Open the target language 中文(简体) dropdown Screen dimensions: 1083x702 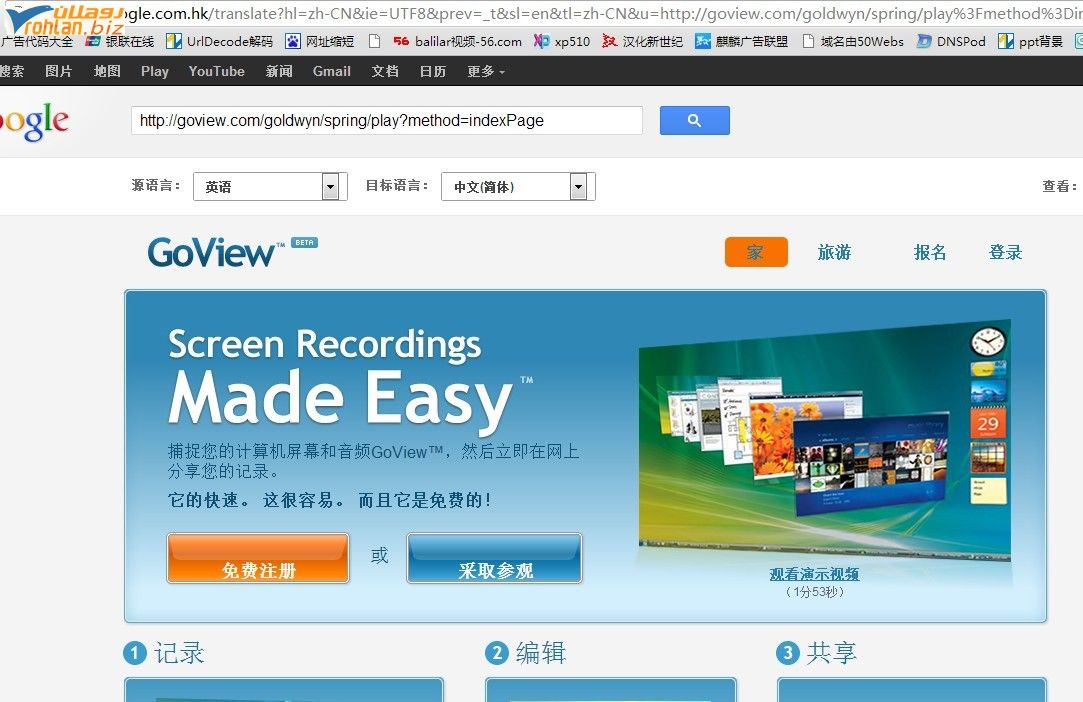click(518, 187)
